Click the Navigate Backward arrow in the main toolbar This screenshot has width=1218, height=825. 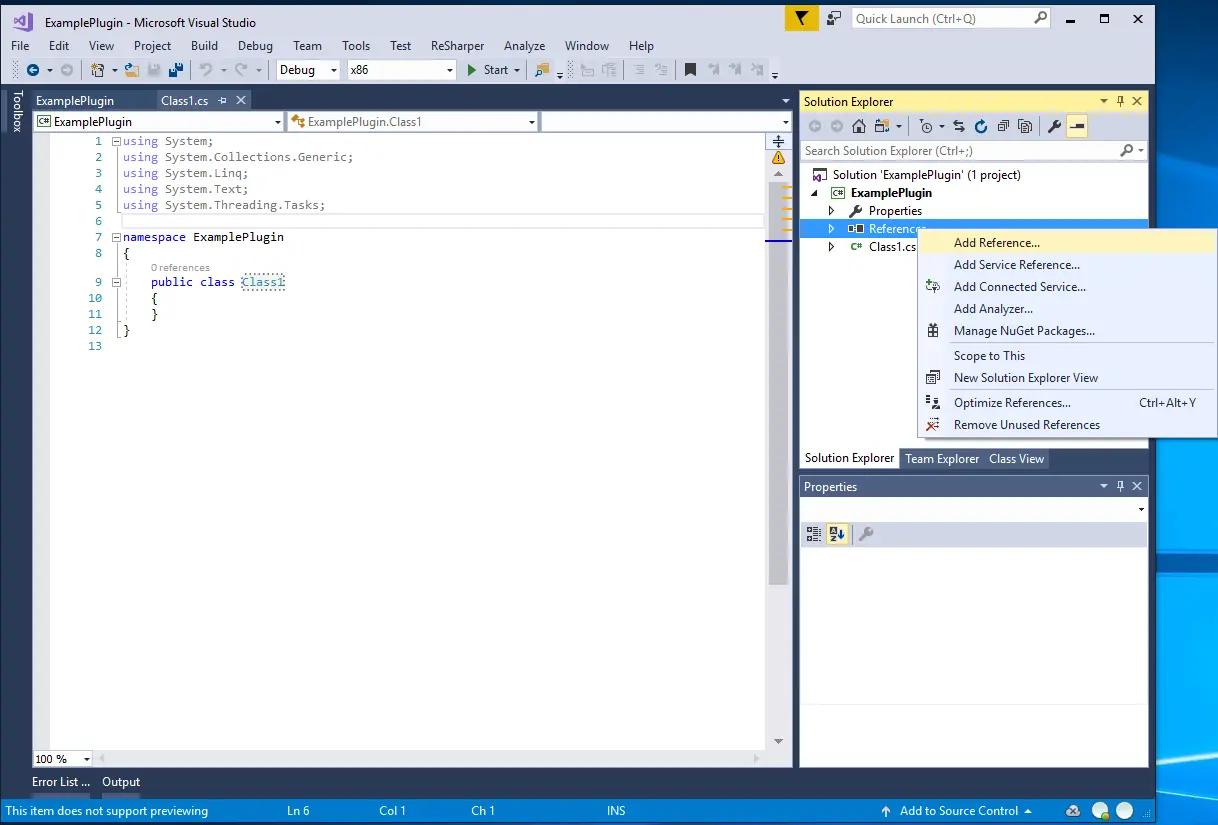pyautogui.click(x=33, y=70)
